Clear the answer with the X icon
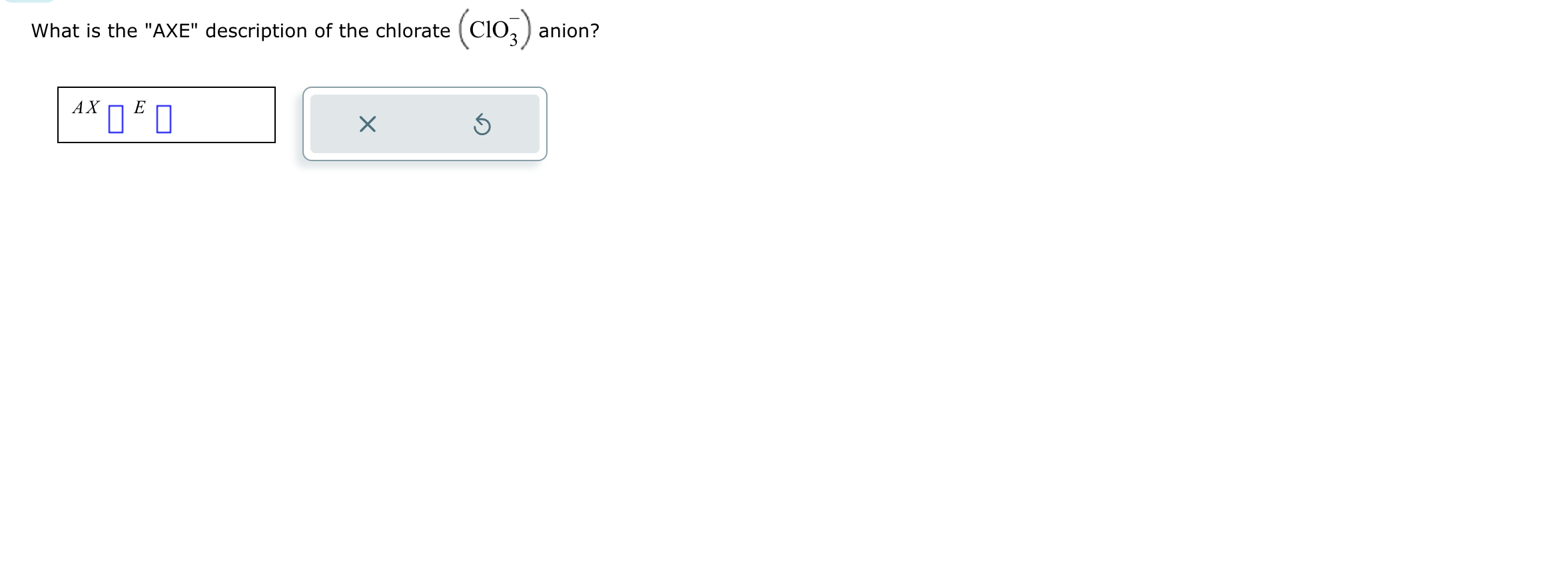This screenshot has width=1568, height=574. click(367, 124)
